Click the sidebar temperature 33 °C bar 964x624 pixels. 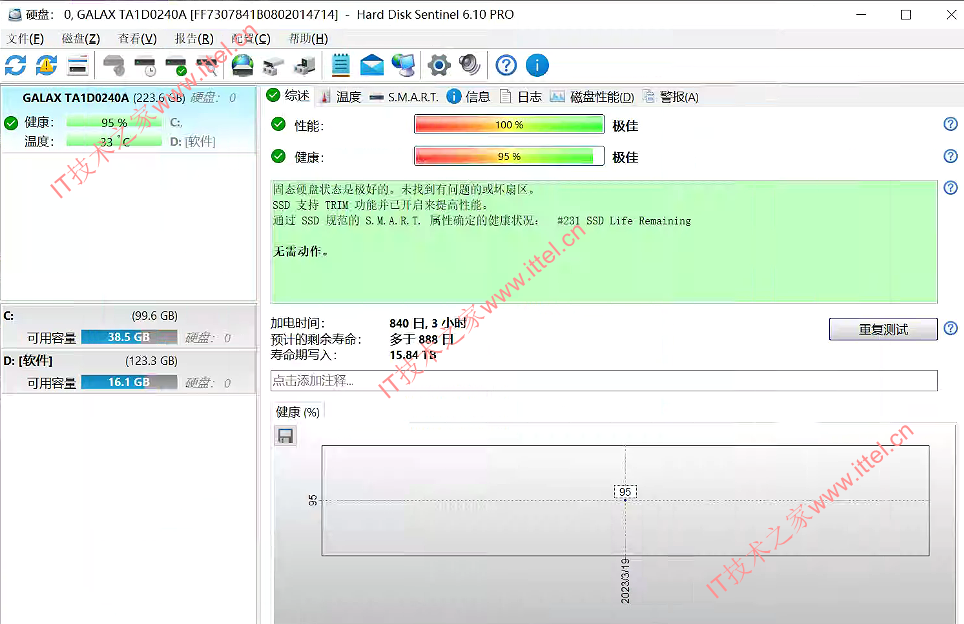tap(114, 141)
